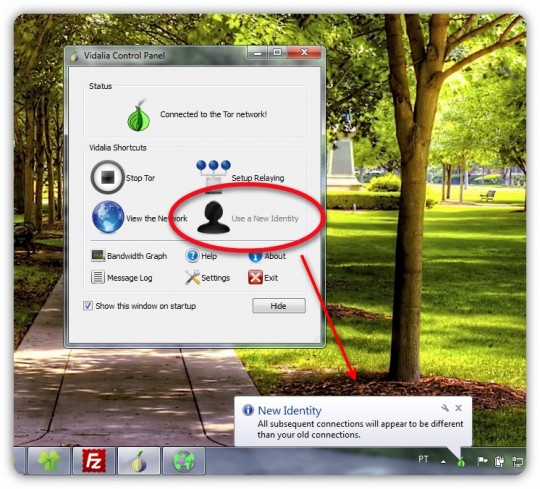Click the Exit label
Screen dimensions: 540x489
pyautogui.click(x=271, y=278)
